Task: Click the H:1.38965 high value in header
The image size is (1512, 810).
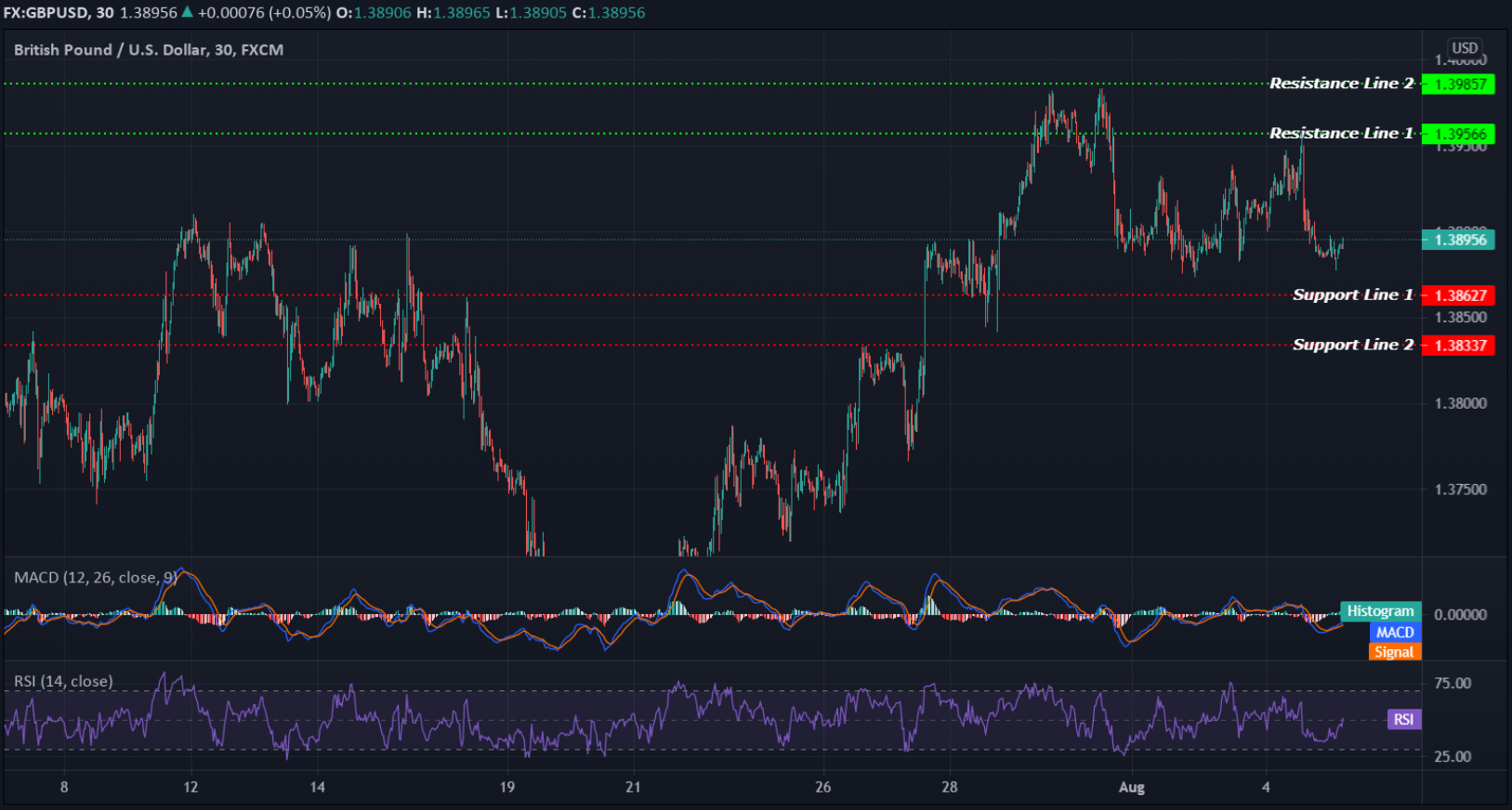Action: (455, 13)
